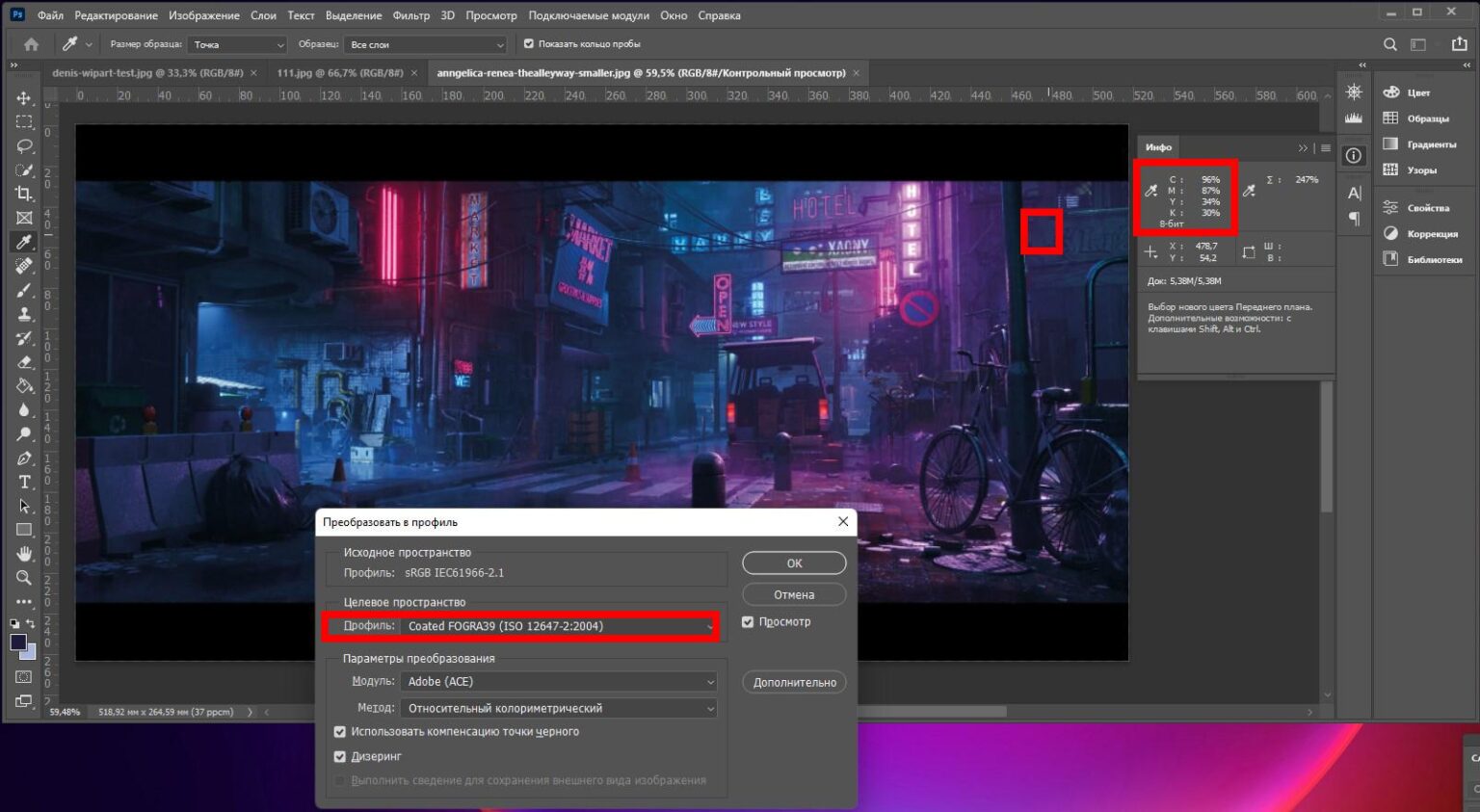This screenshot has width=1480, height=812.
Task: Select the Crop tool
Action: (24, 194)
